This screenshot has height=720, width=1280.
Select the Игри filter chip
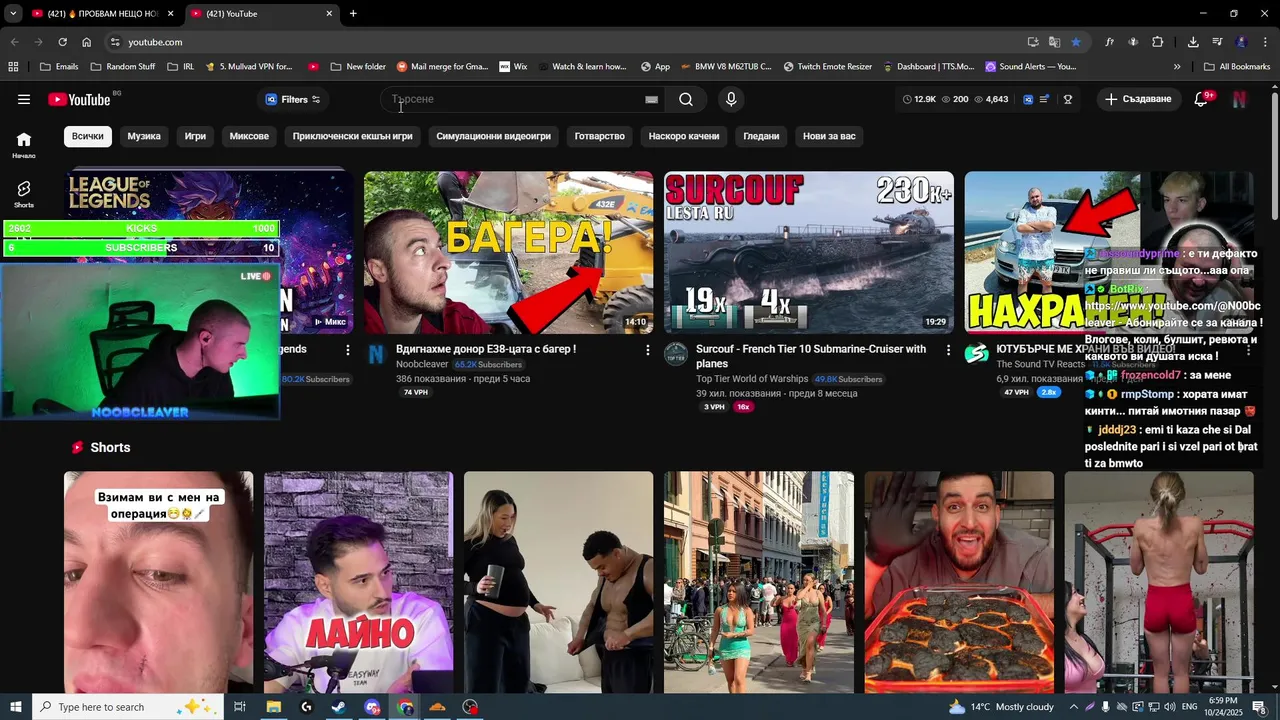point(195,136)
